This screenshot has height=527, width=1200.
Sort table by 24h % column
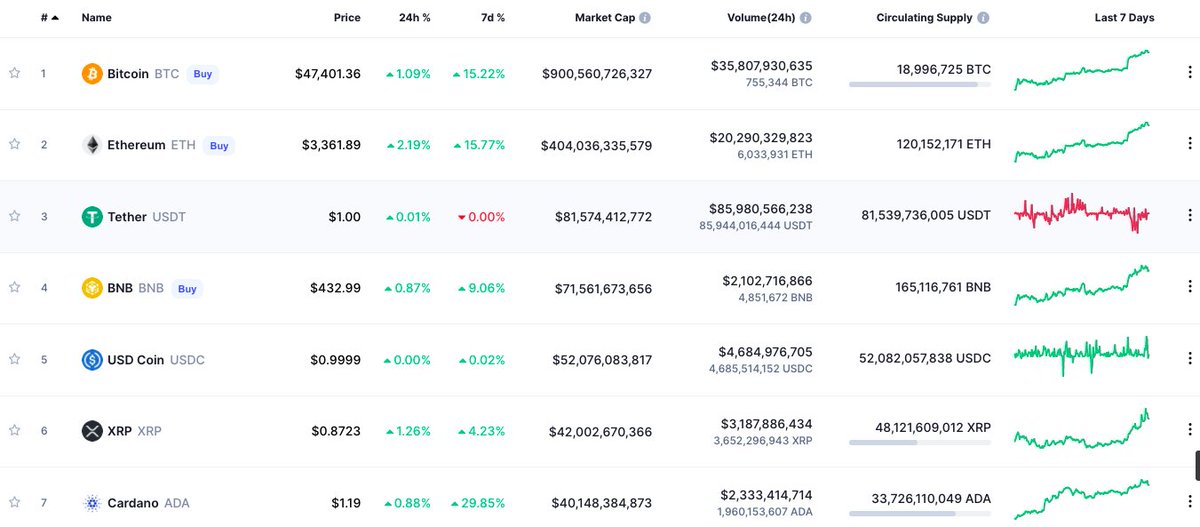(x=415, y=18)
